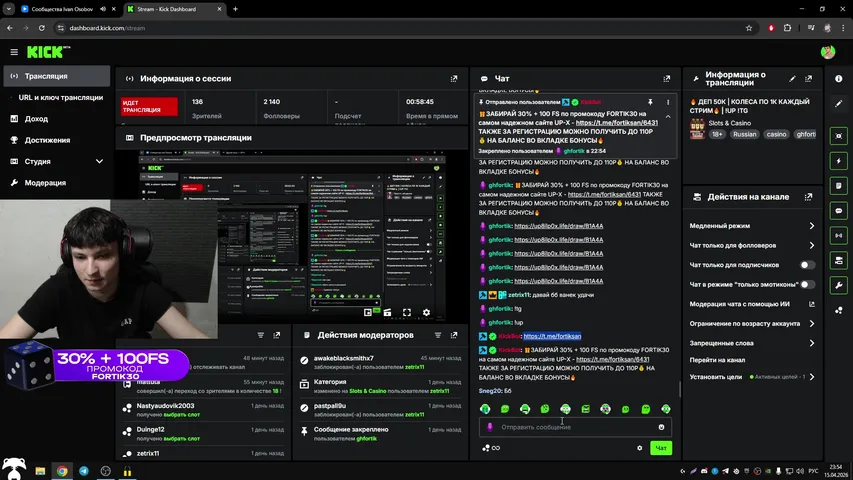Click the chat panel scrollbar

click(679, 389)
